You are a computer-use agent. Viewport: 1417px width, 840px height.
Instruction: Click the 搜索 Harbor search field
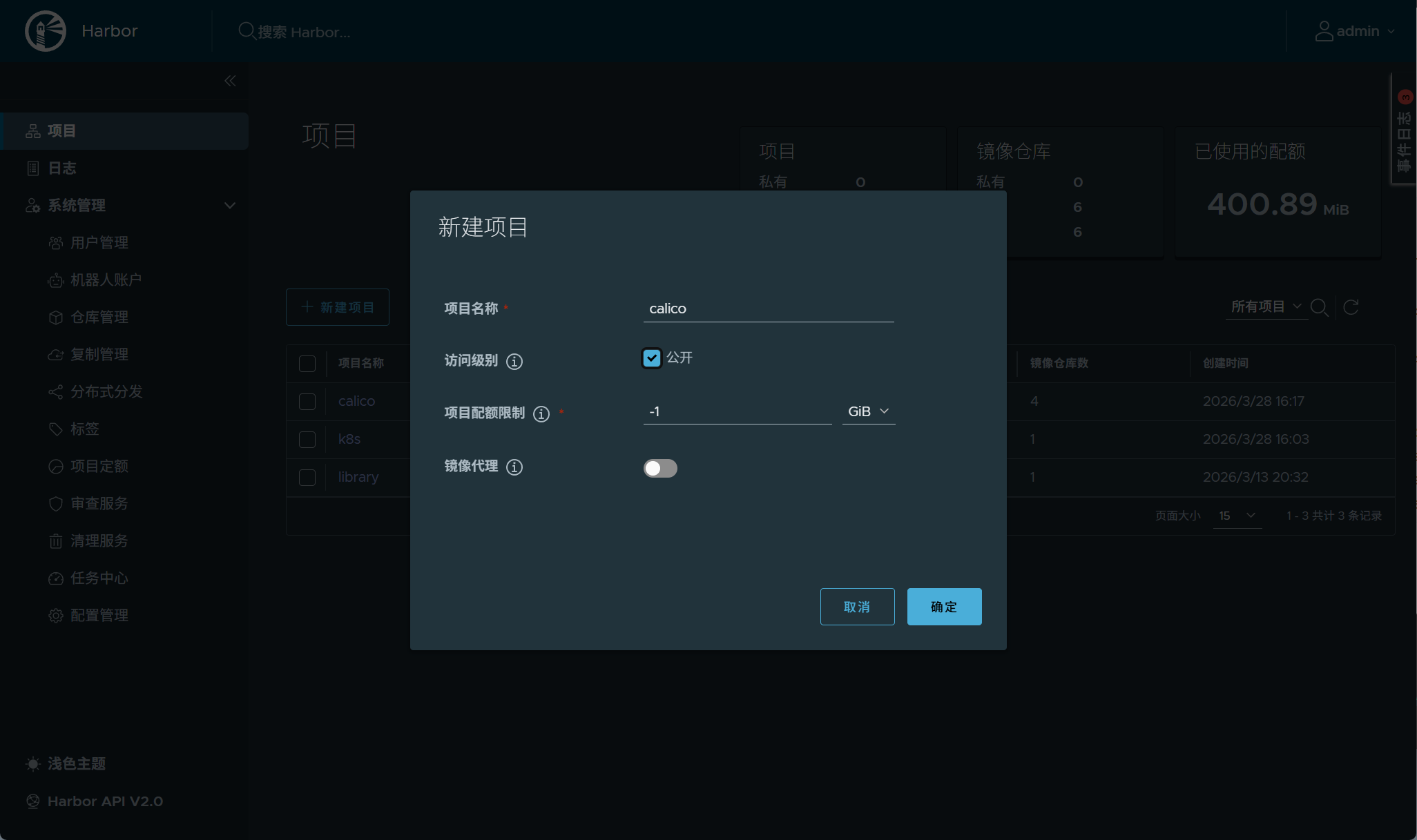click(304, 32)
